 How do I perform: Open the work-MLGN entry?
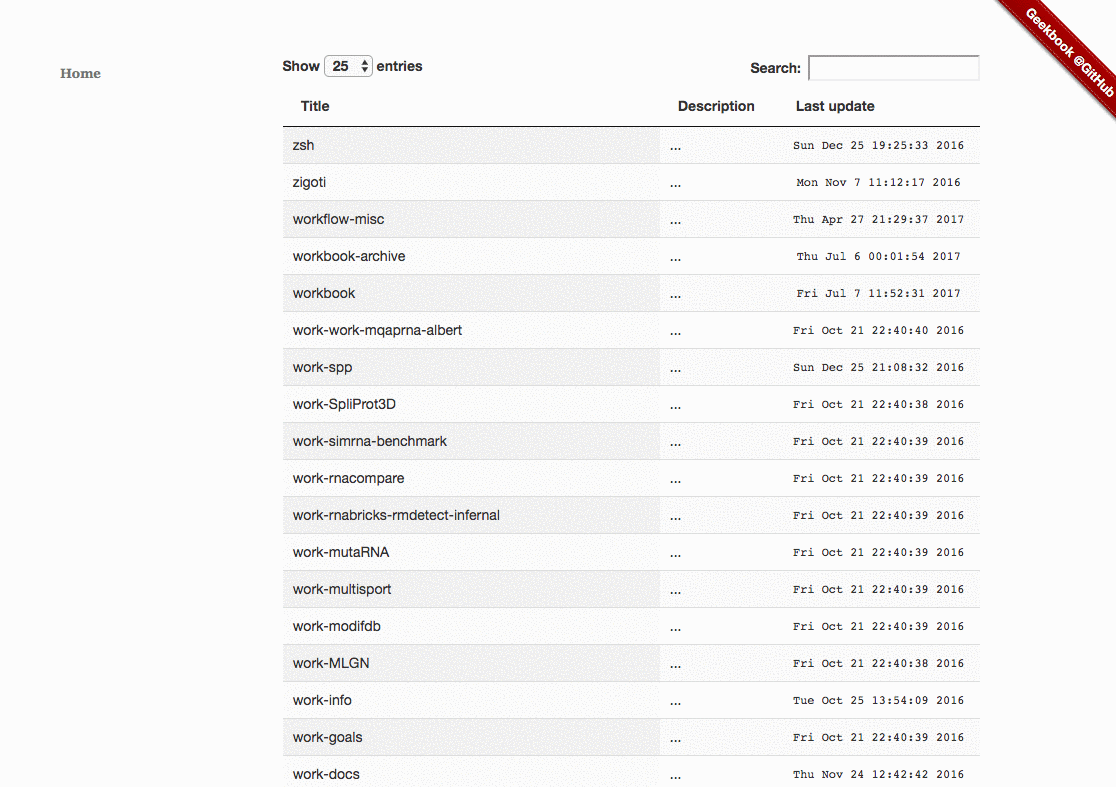(331, 663)
